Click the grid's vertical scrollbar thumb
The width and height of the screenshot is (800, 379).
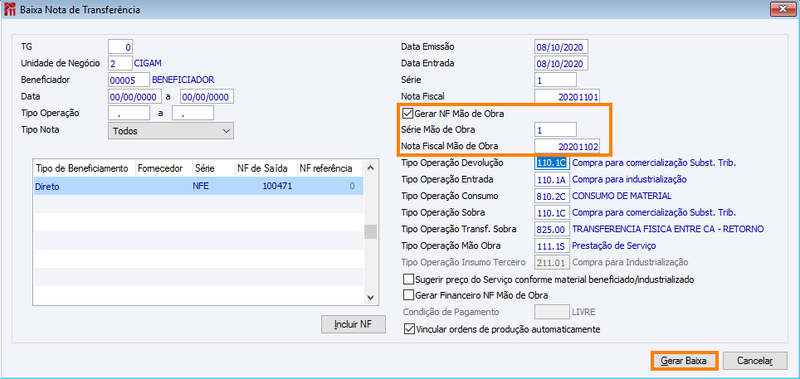(371, 232)
